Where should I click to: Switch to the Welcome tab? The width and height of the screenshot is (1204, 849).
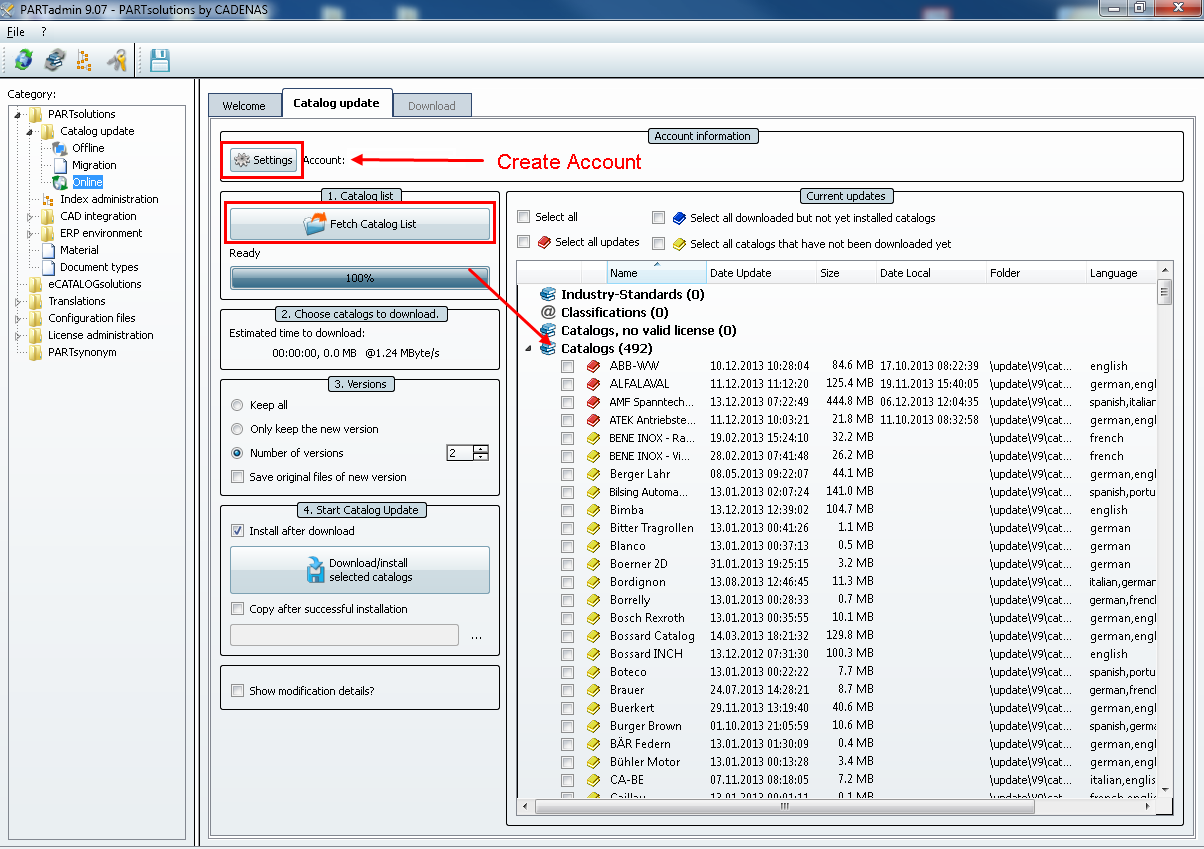pyautogui.click(x=244, y=106)
